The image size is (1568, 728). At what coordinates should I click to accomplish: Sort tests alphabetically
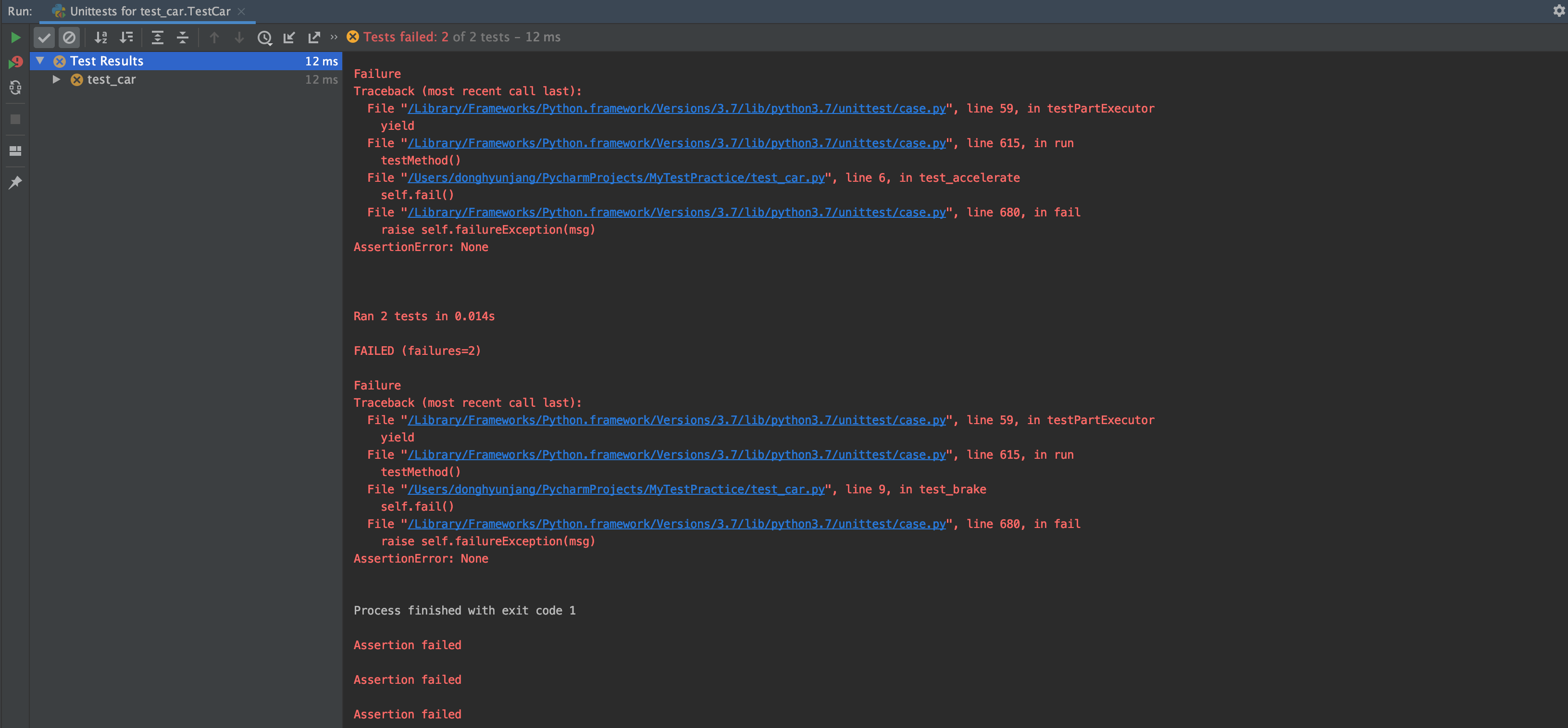click(101, 38)
